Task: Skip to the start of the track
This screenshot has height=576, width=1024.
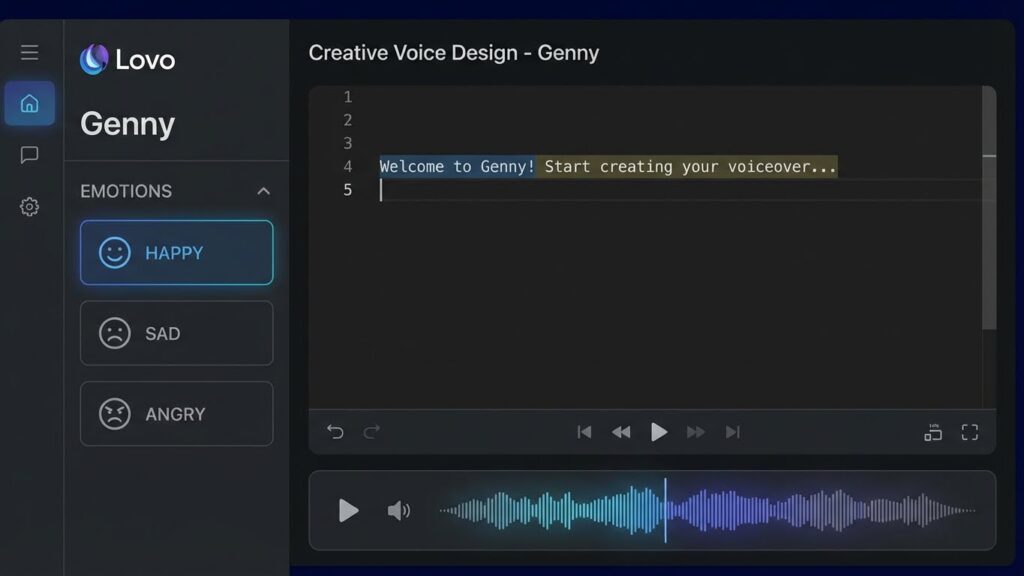Action: pos(584,432)
